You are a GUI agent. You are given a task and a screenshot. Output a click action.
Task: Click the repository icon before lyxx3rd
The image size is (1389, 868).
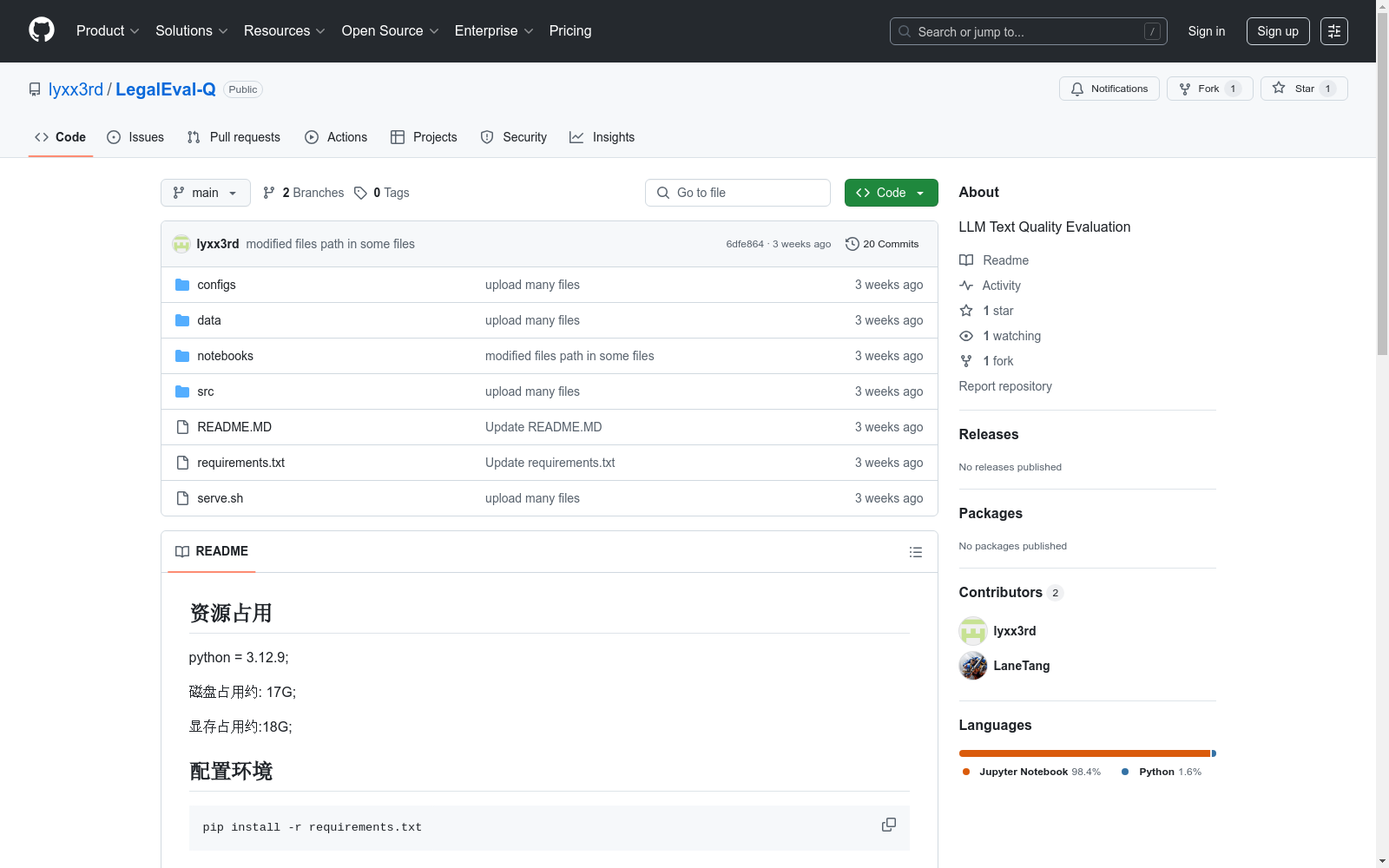pyautogui.click(x=35, y=89)
